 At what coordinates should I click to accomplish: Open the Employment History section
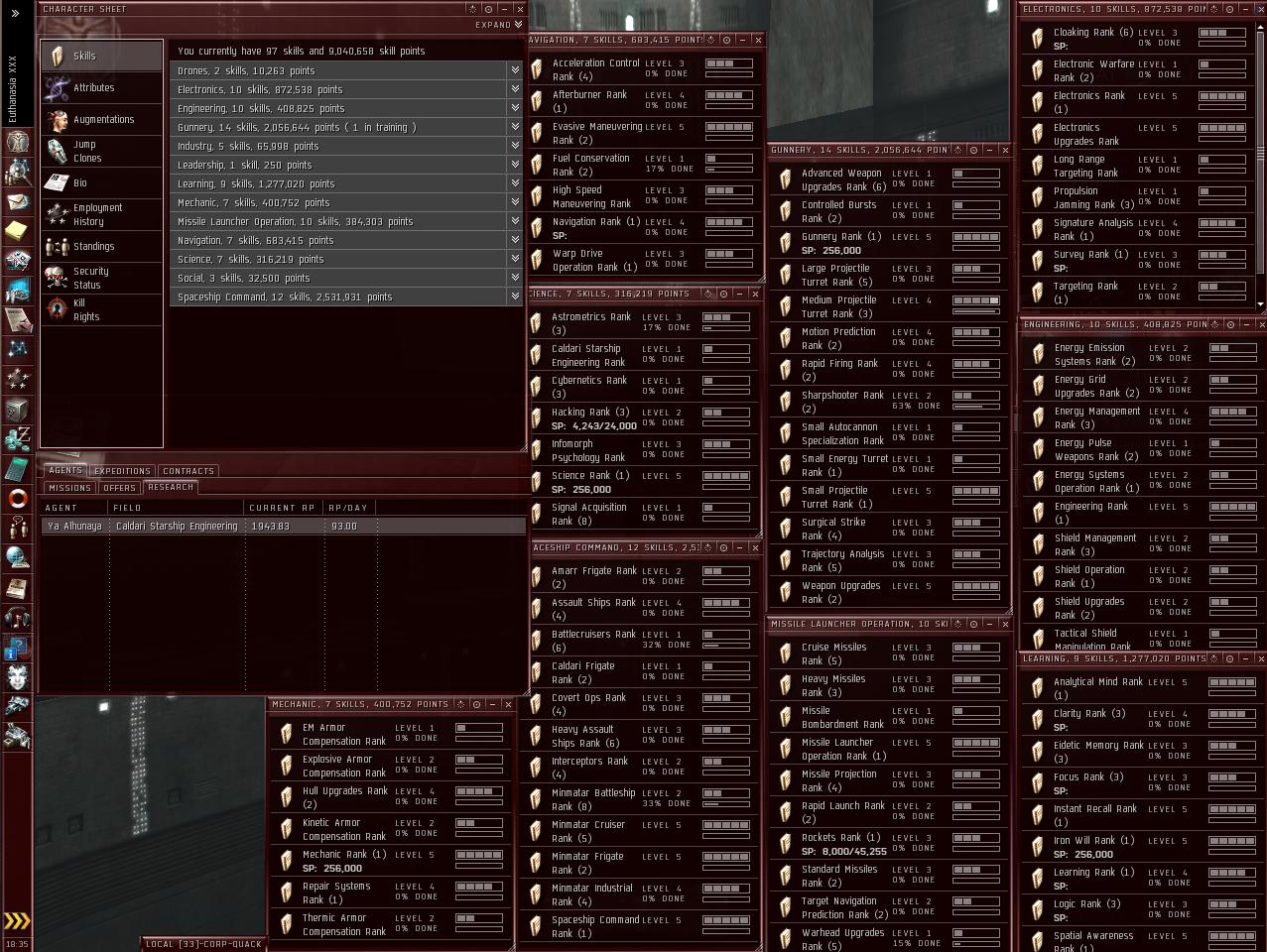click(101, 214)
